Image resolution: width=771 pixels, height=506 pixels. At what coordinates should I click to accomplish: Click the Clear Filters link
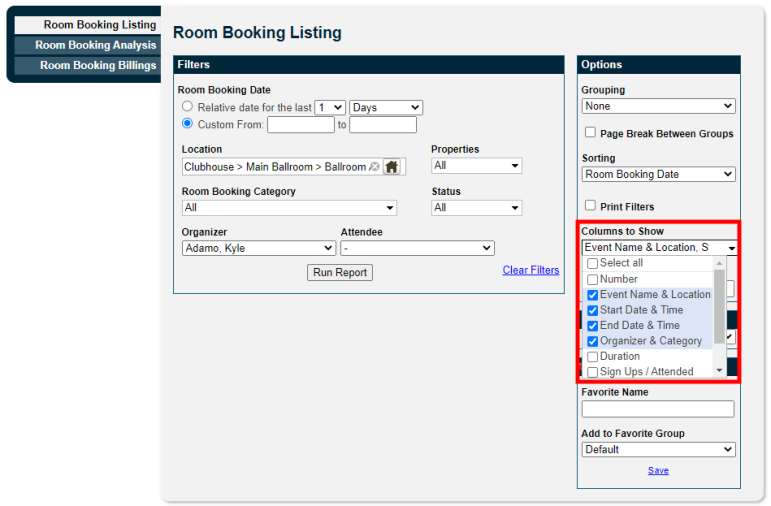tap(531, 270)
